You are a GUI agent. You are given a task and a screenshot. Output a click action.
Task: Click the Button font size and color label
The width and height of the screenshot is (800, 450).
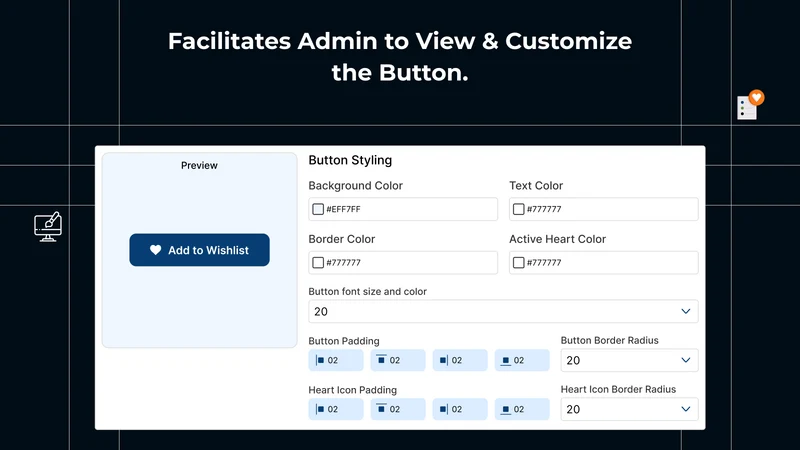pos(367,291)
